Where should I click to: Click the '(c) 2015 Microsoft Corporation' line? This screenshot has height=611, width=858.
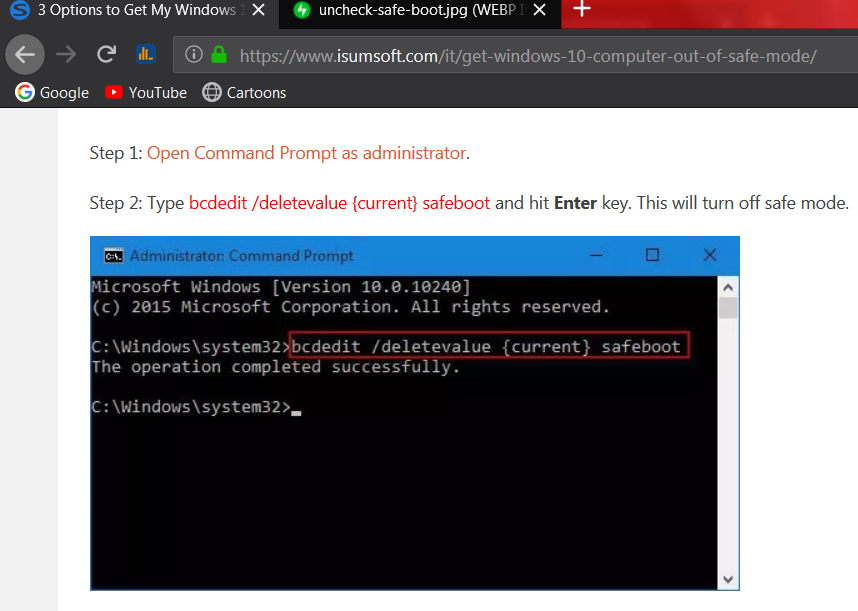(x=350, y=307)
